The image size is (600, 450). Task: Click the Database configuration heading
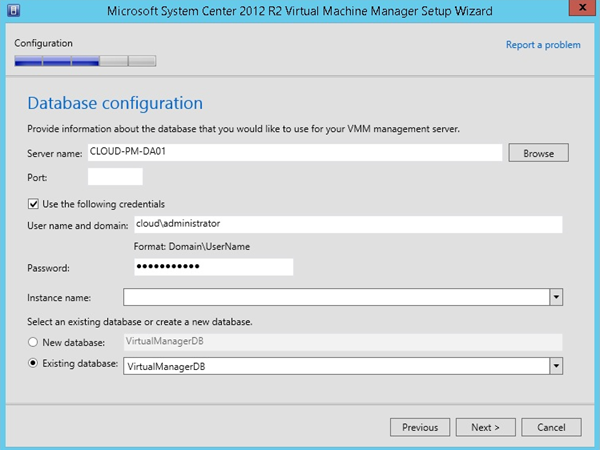(115, 103)
